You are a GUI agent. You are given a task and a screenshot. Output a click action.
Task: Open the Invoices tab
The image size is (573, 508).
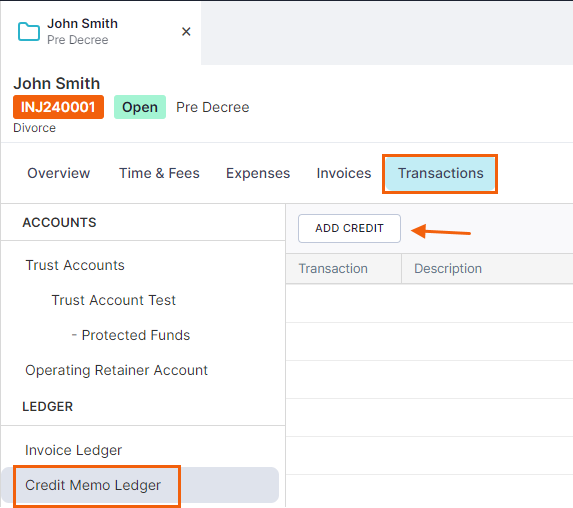344,173
